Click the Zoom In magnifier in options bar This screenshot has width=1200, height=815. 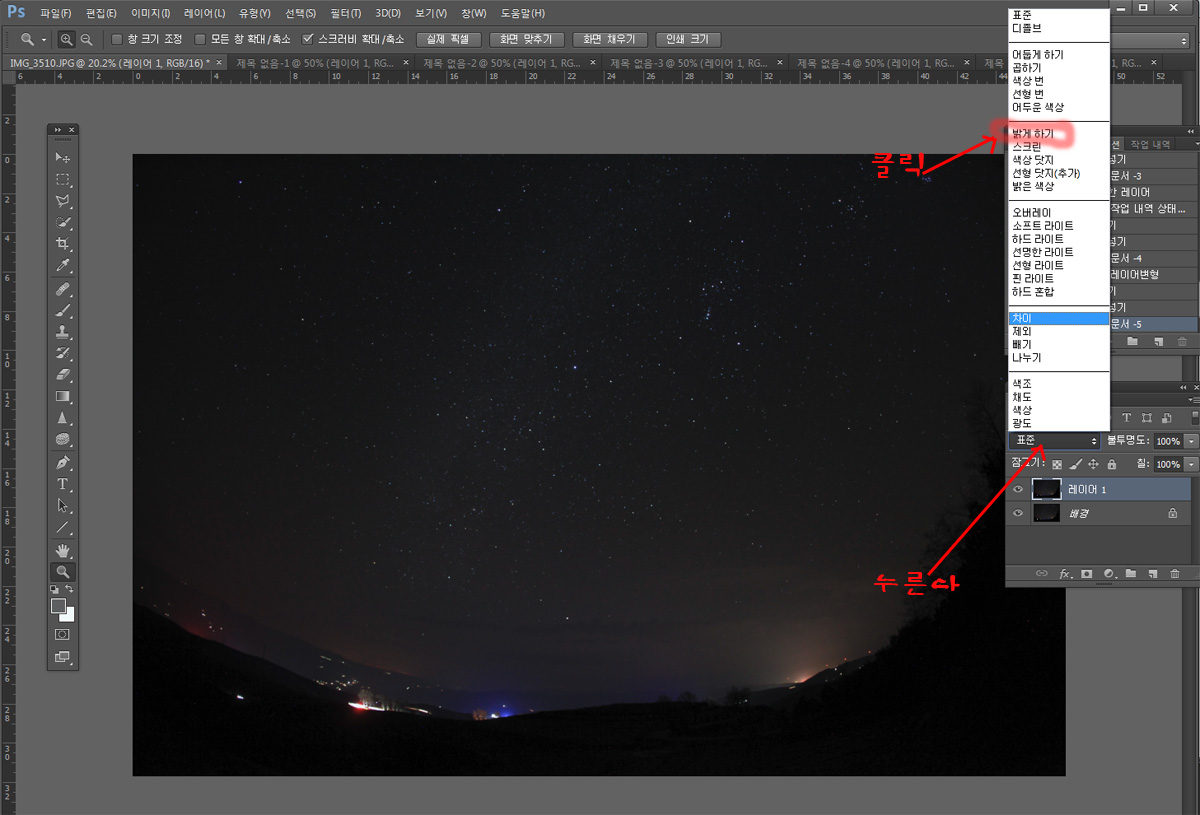tap(67, 39)
